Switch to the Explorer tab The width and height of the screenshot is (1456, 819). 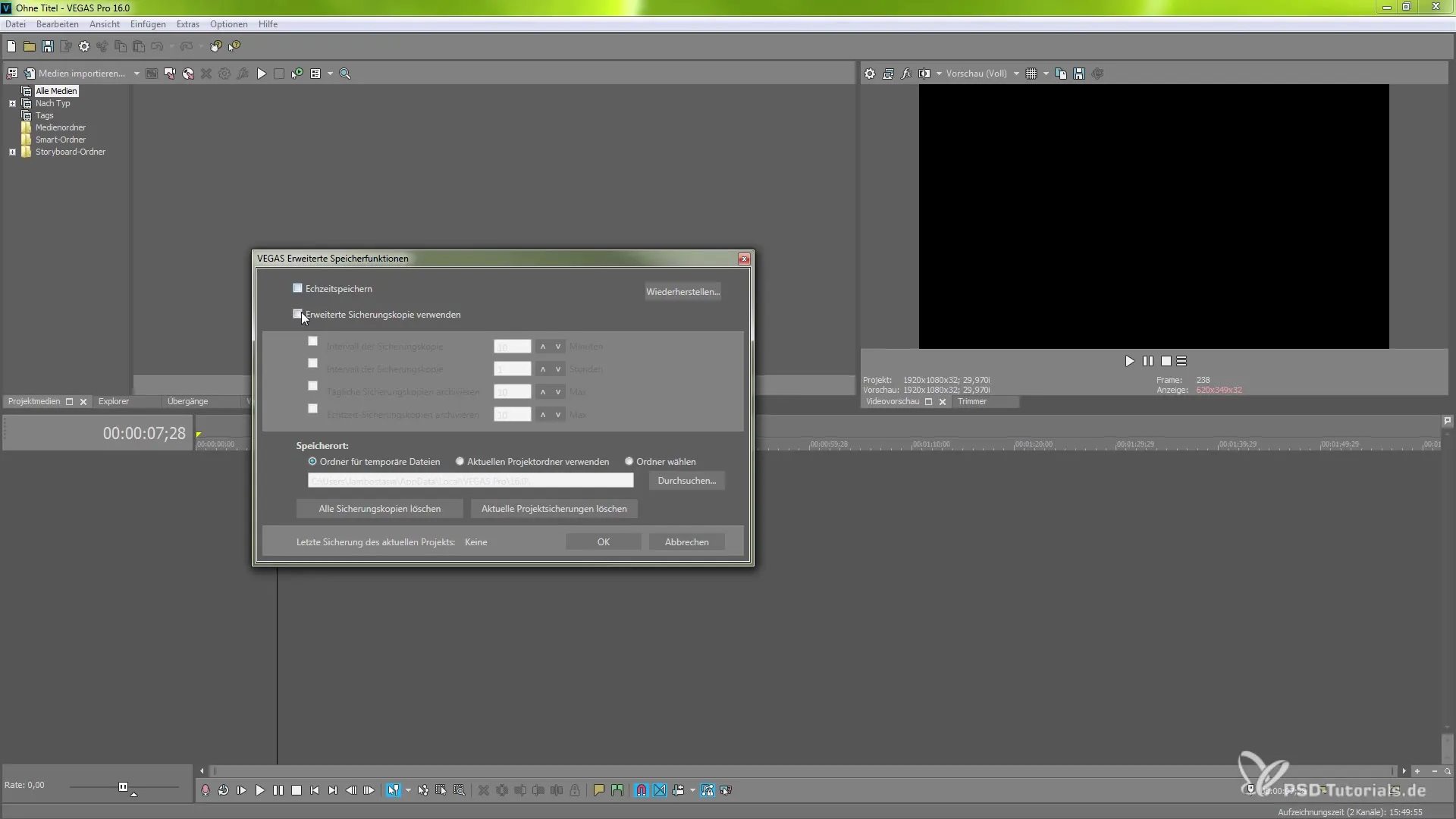(x=114, y=401)
